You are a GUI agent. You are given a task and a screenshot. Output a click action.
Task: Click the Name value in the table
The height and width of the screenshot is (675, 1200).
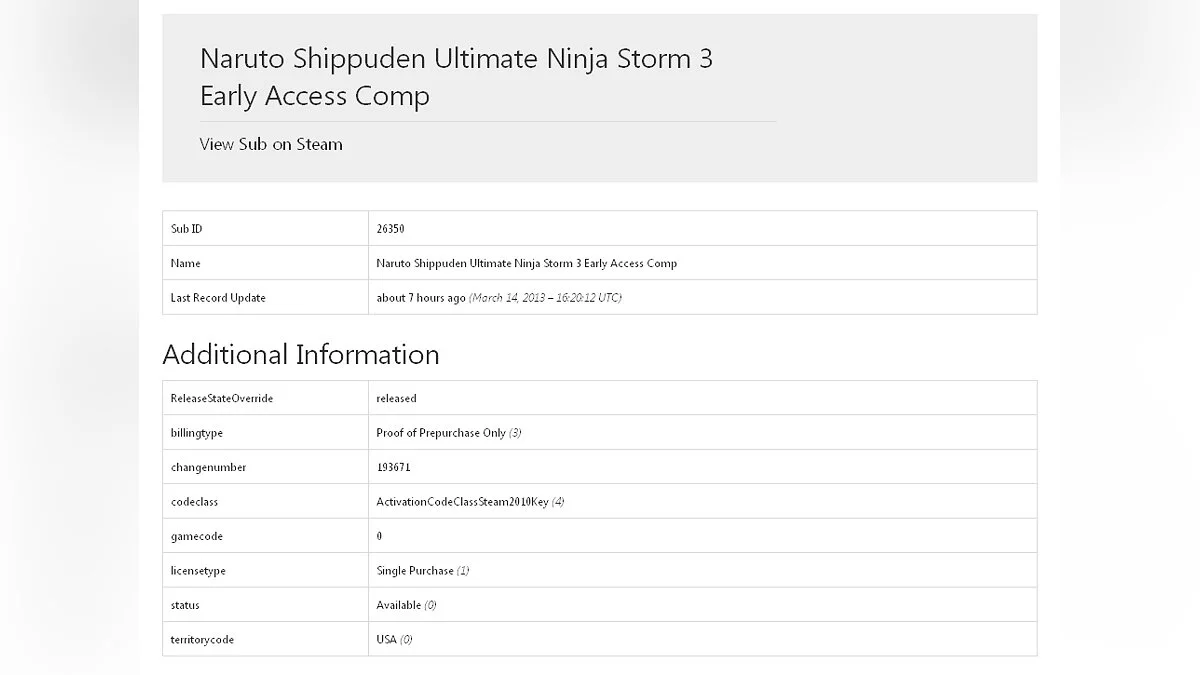(x=526, y=263)
